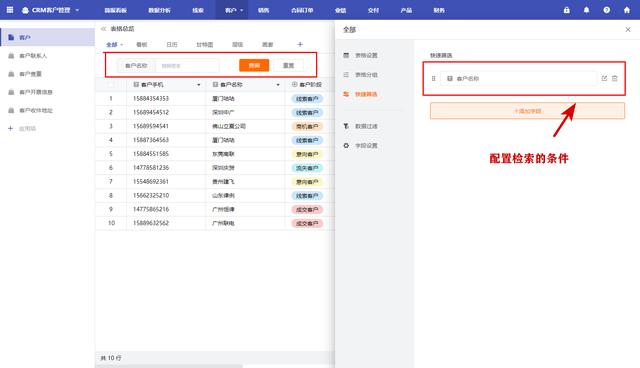
Task: Click the icon beside 客户开票信息
Action: pyautogui.click(x=11, y=92)
